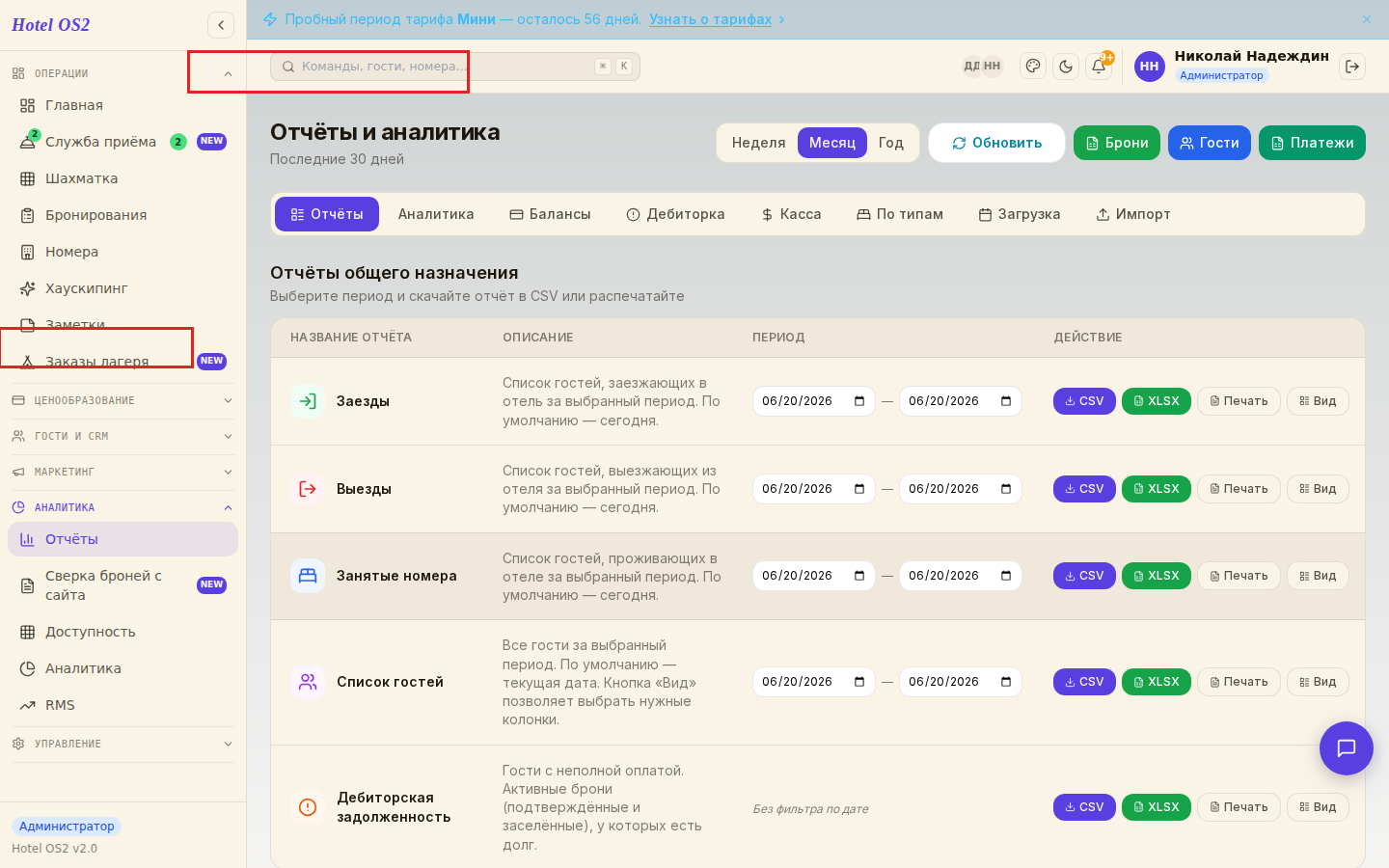Focus the Команды, гости, номера search field
Image resolution: width=1389 pixels, height=868 pixels.
[455, 67]
